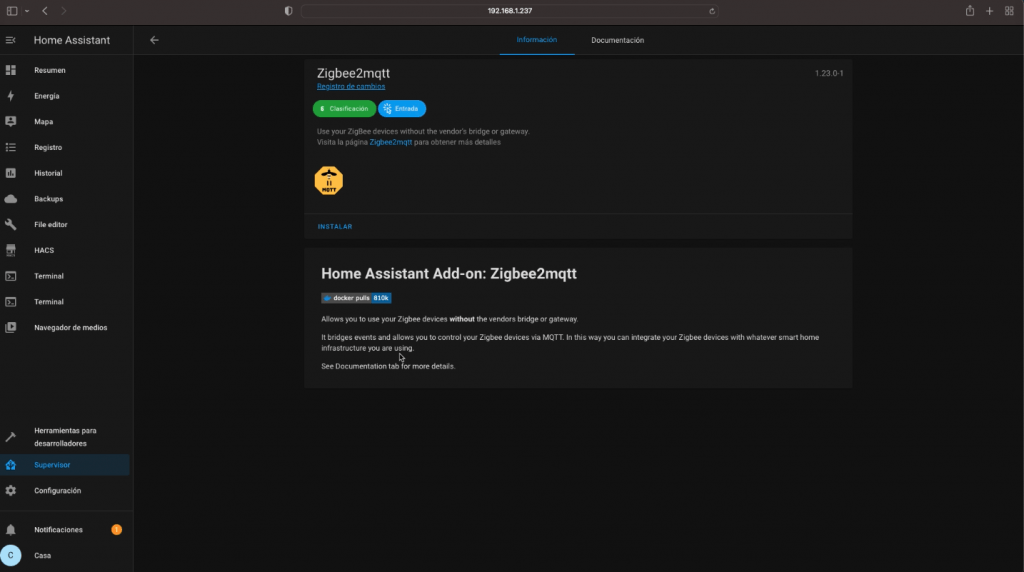The image size is (1024, 572).
Task: Open Notificaciones with badge
Action: pyautogui.click(x=58, y=529)
